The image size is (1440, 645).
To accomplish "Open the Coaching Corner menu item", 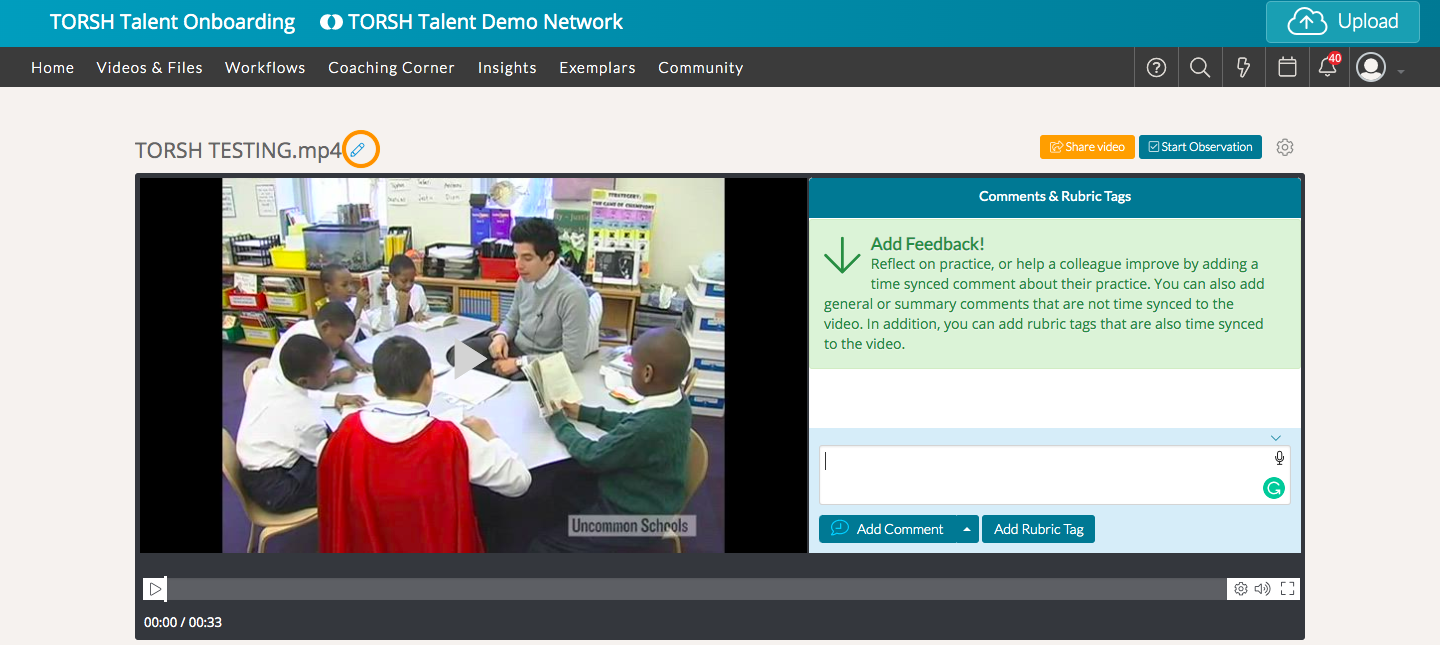I will coord(391,68).
